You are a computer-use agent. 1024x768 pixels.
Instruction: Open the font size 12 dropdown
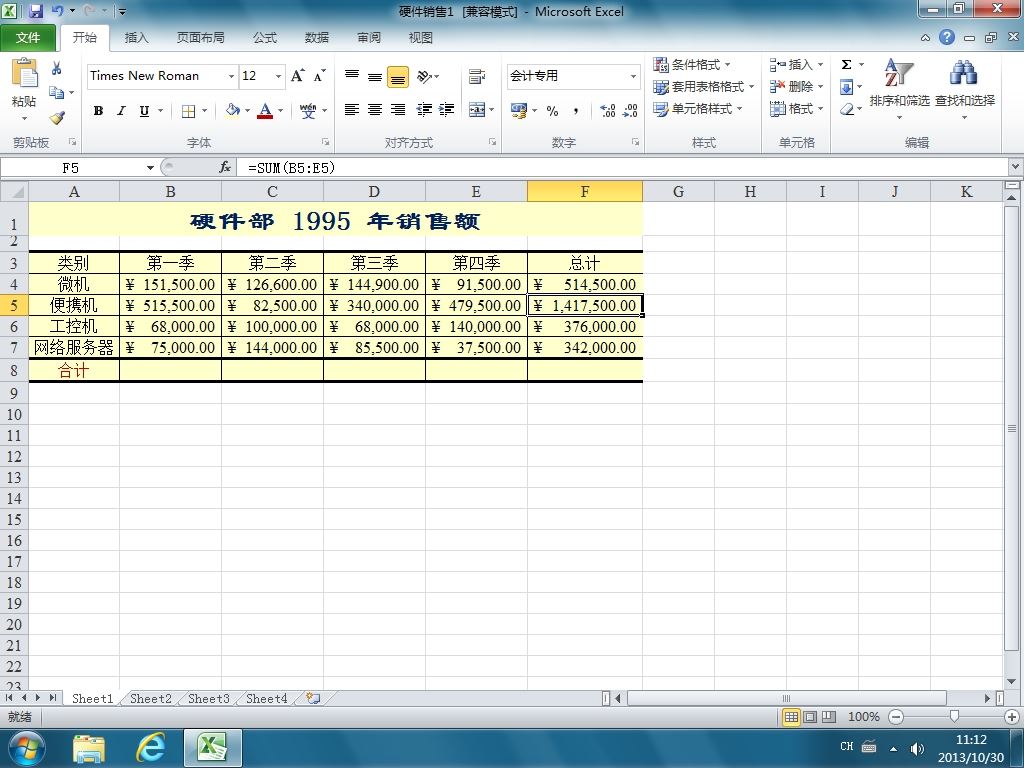pos(278,76)
